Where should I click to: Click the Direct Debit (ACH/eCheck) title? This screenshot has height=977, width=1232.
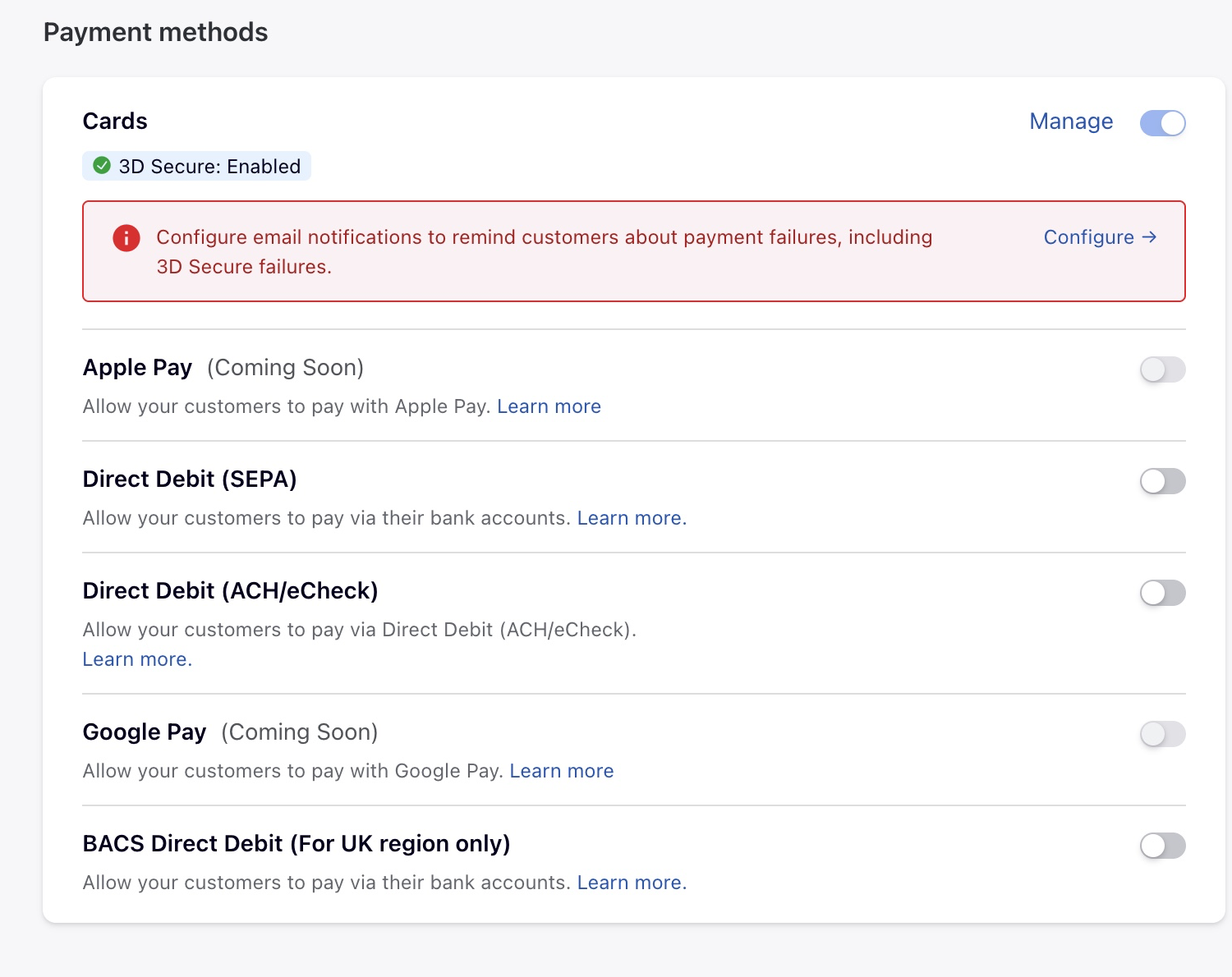[230, 591]
